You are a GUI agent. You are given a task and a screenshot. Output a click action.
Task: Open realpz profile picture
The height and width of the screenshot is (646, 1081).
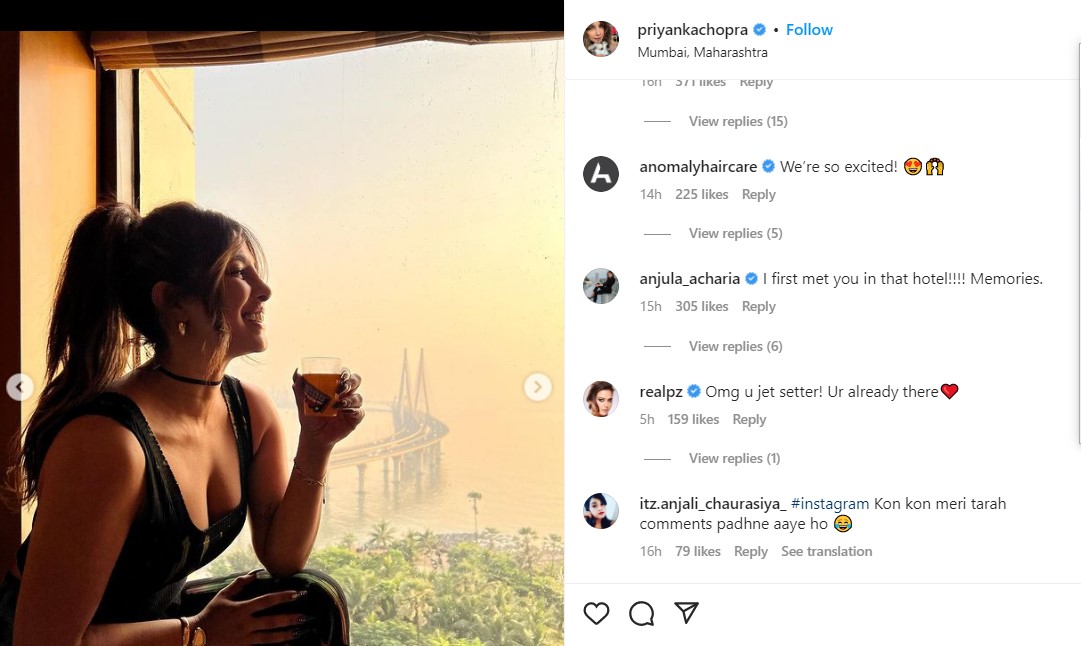[601, 399]
